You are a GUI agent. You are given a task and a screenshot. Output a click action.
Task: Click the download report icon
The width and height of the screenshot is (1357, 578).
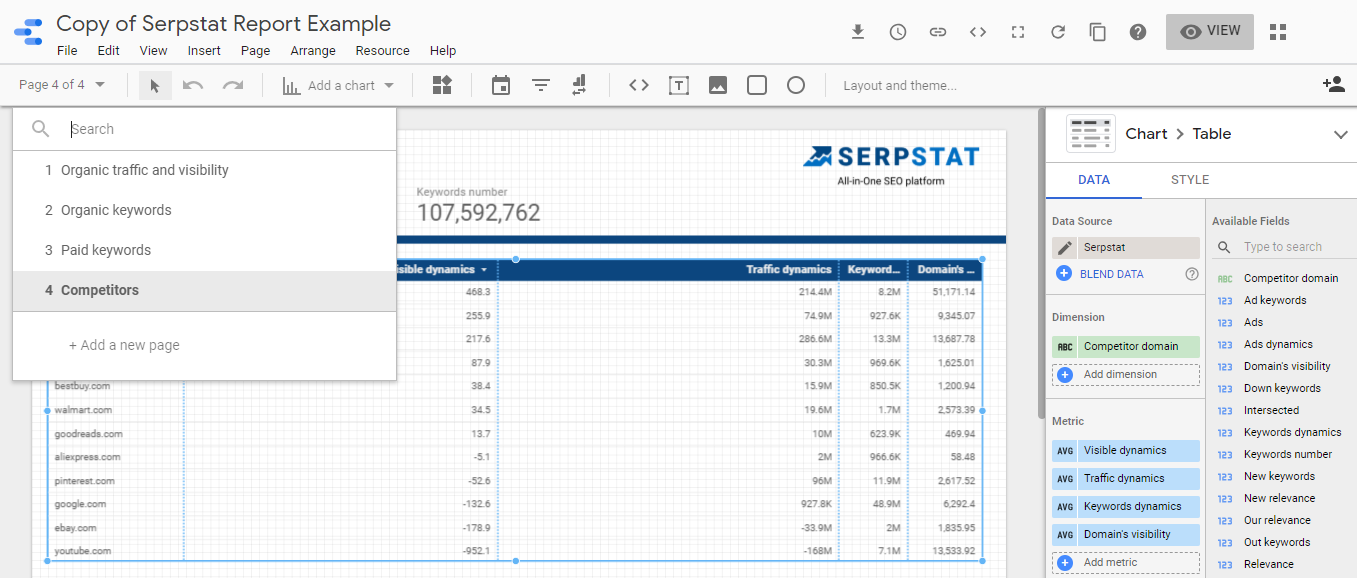pos(857,32)
